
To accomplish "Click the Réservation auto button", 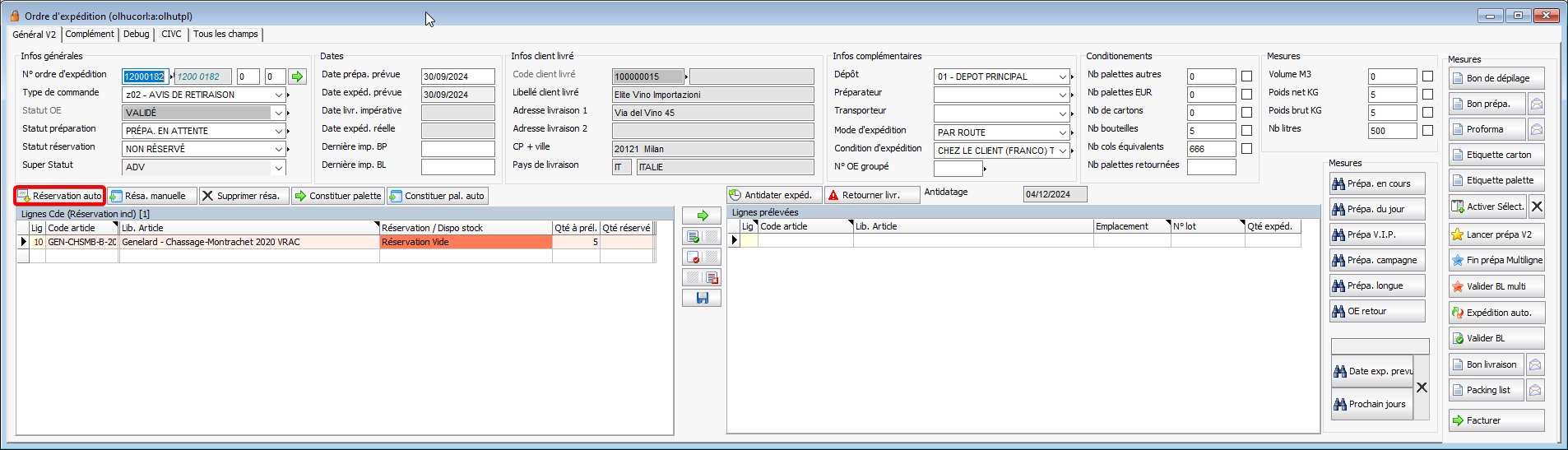I will pos(60,196).
